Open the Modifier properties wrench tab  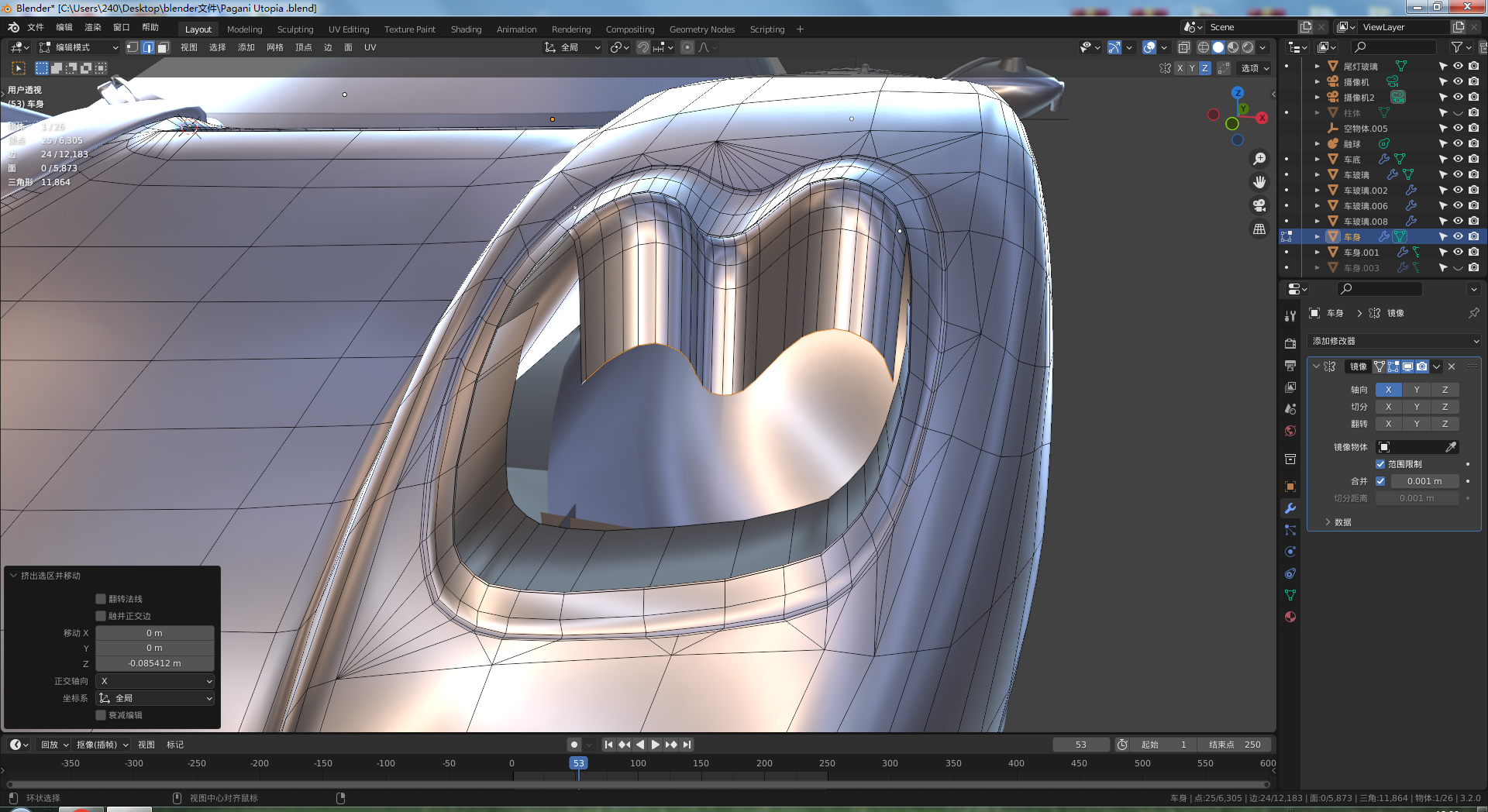1290,508
